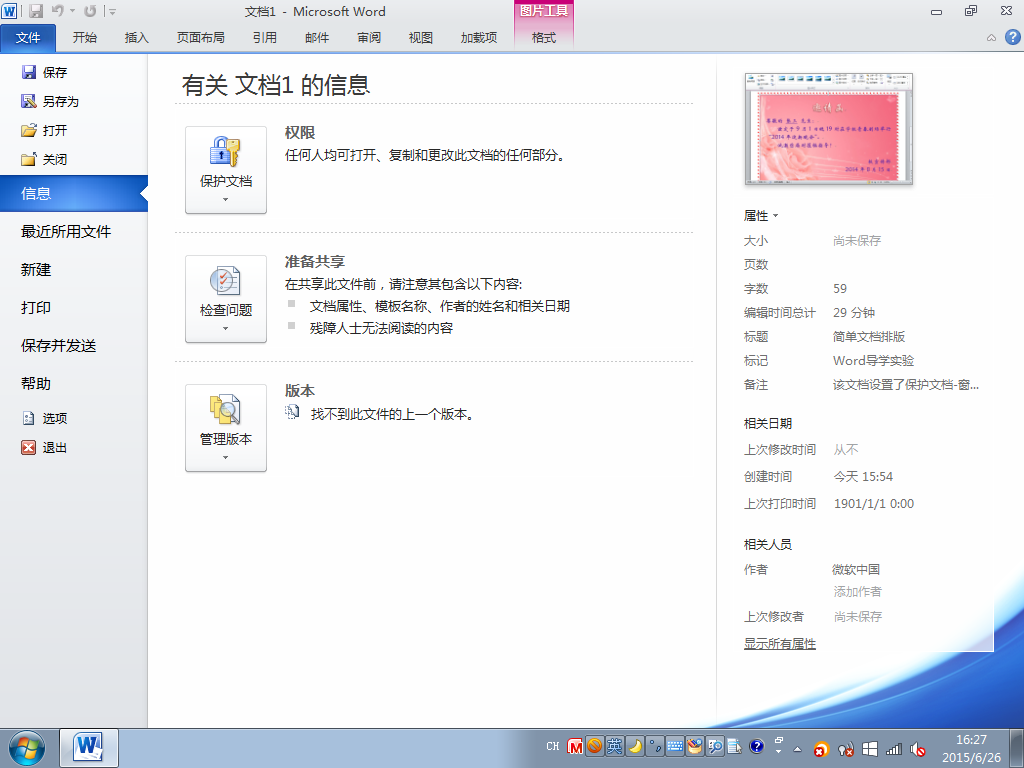Viewport: 1024px width, 768px height.
Task: Open the 新建 page
Action: point(36,269)
